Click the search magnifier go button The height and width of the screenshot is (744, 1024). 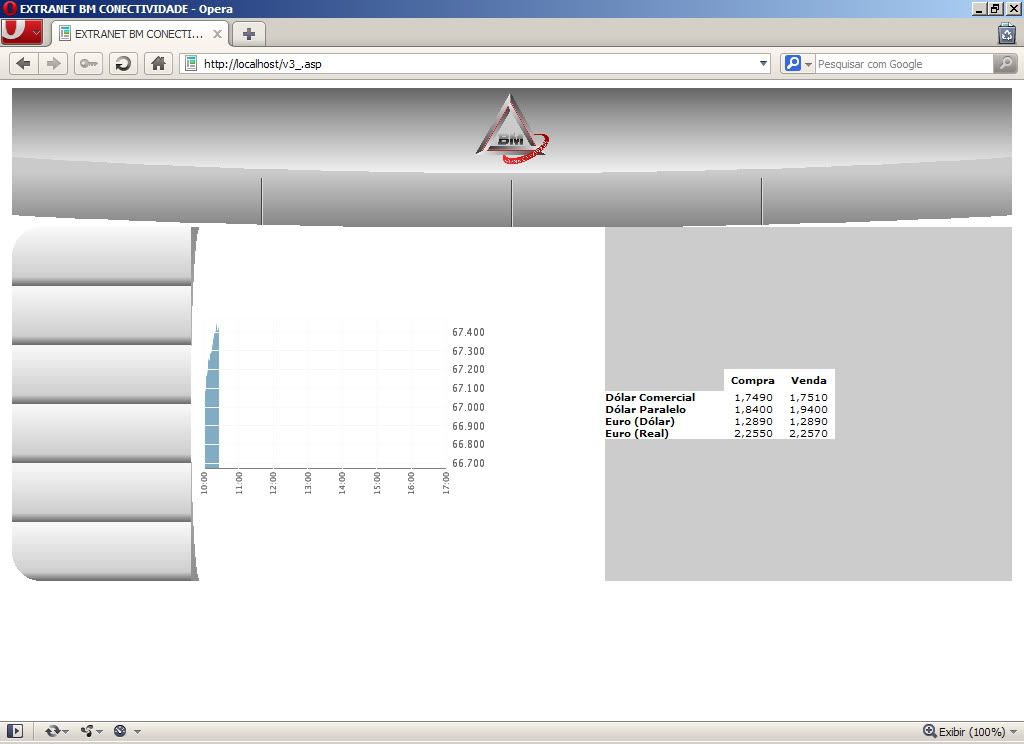1005,64
